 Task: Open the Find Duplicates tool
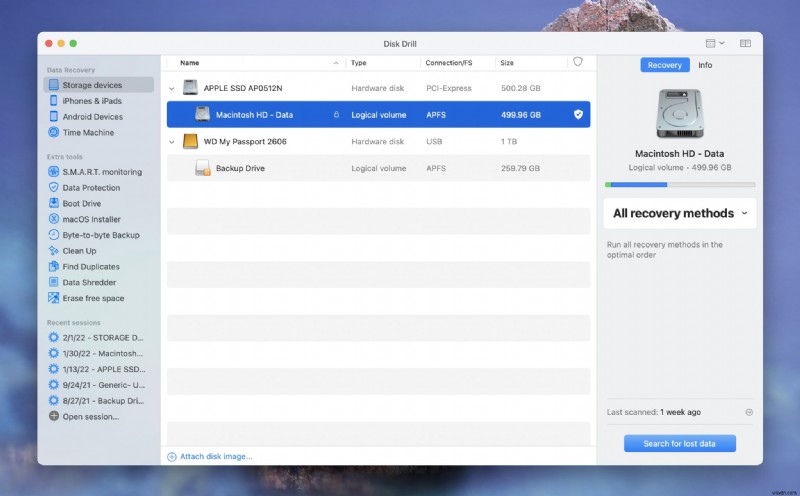[x=90, y=267]
